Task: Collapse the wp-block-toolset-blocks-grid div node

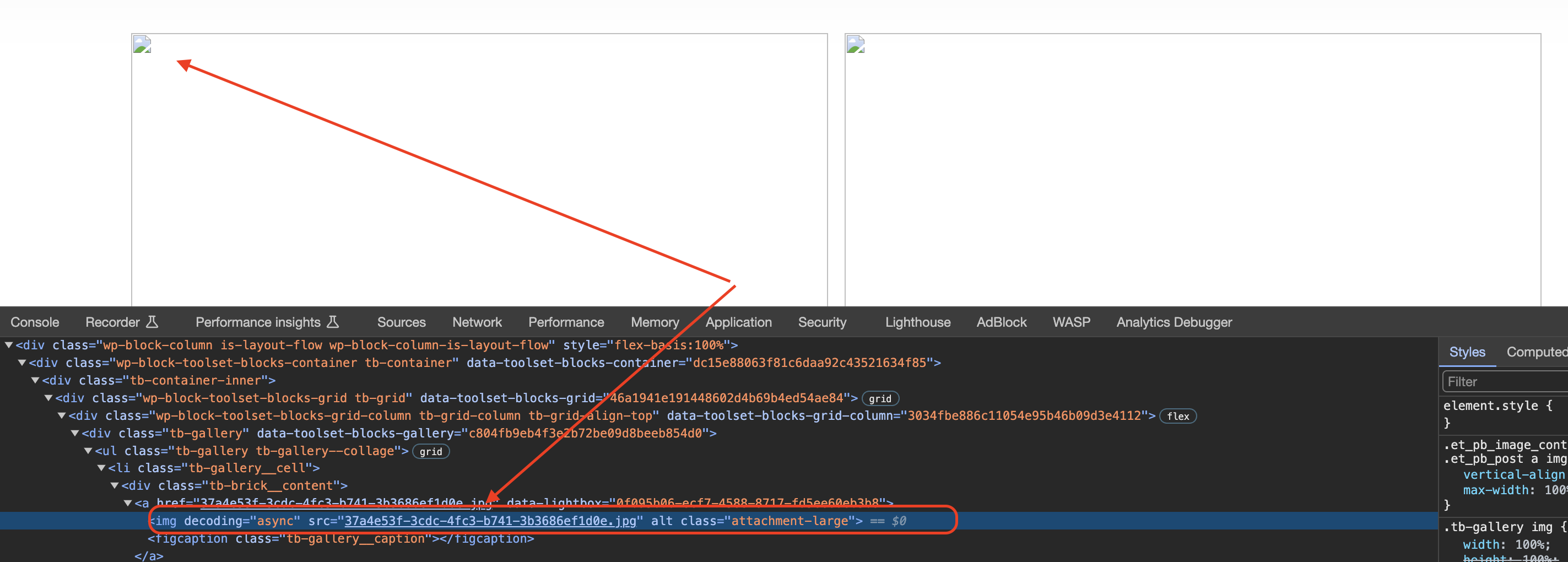Action: click(48, 398)
